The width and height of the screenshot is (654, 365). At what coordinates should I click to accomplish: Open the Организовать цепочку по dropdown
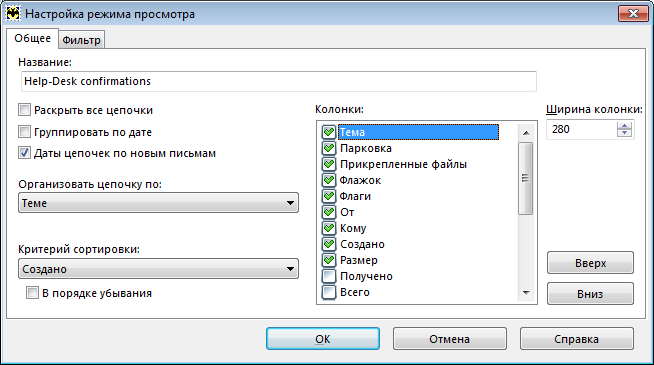point(158,203)
